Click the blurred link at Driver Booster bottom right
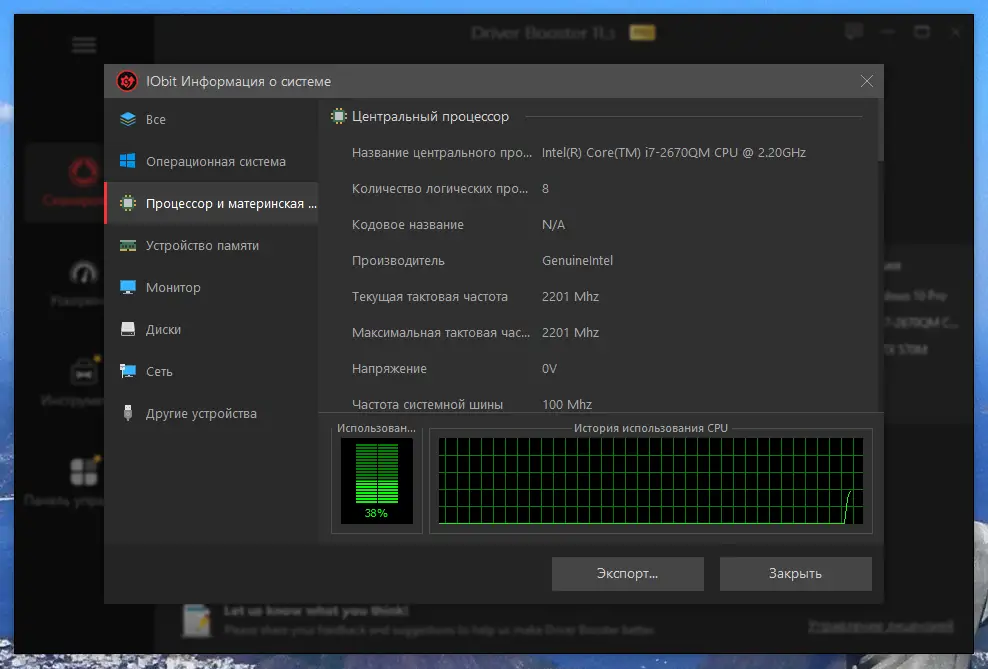Screen dimensions: 988x669 881,626
